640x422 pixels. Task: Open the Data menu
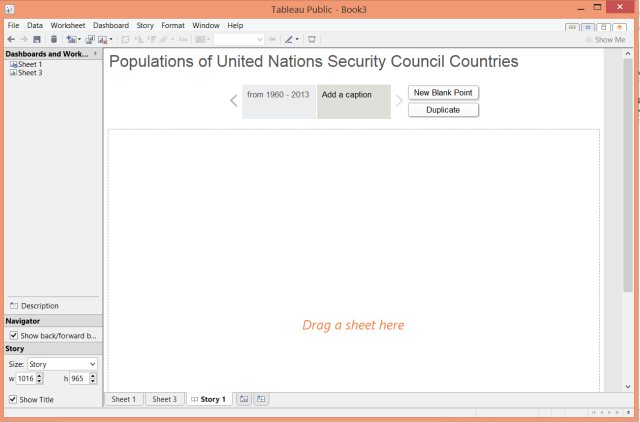tap(35, 25)
